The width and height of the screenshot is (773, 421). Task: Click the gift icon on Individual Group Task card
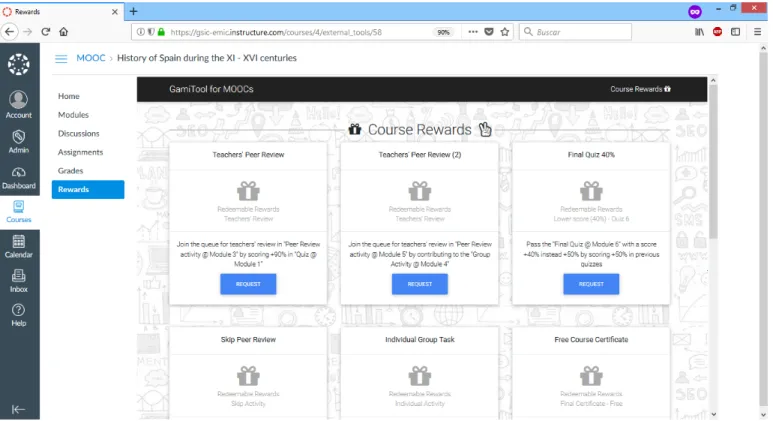pos(420,376)
